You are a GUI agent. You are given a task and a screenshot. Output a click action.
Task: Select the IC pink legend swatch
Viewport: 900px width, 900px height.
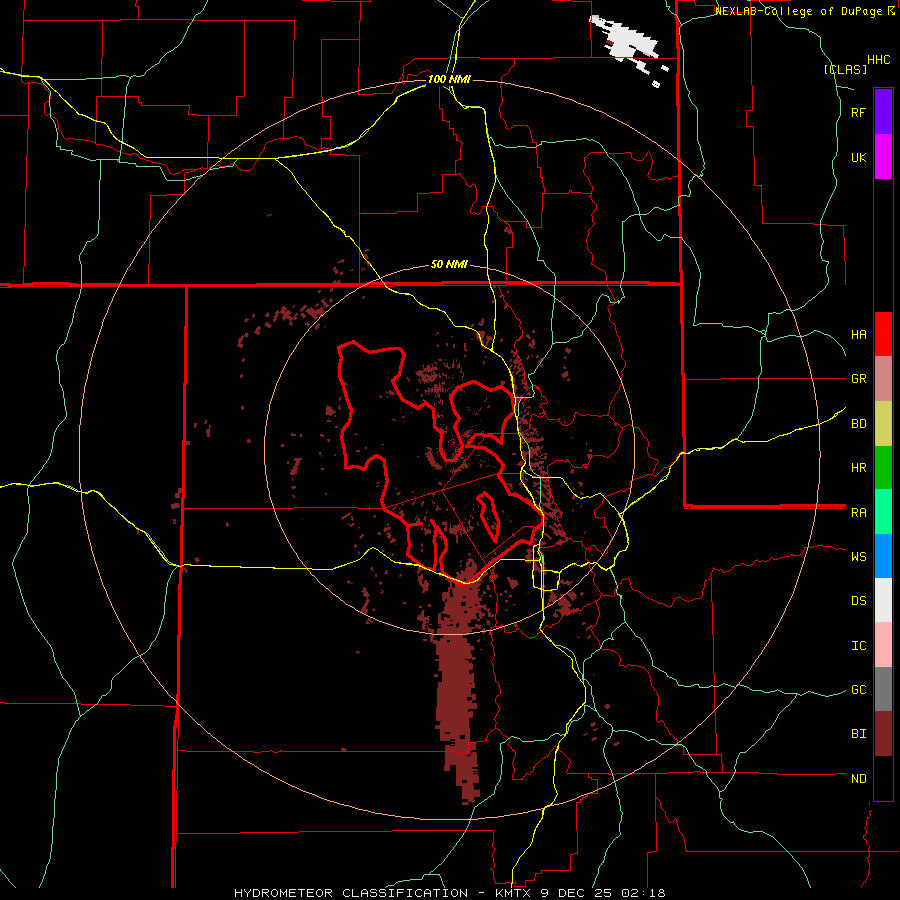point(883,645)
